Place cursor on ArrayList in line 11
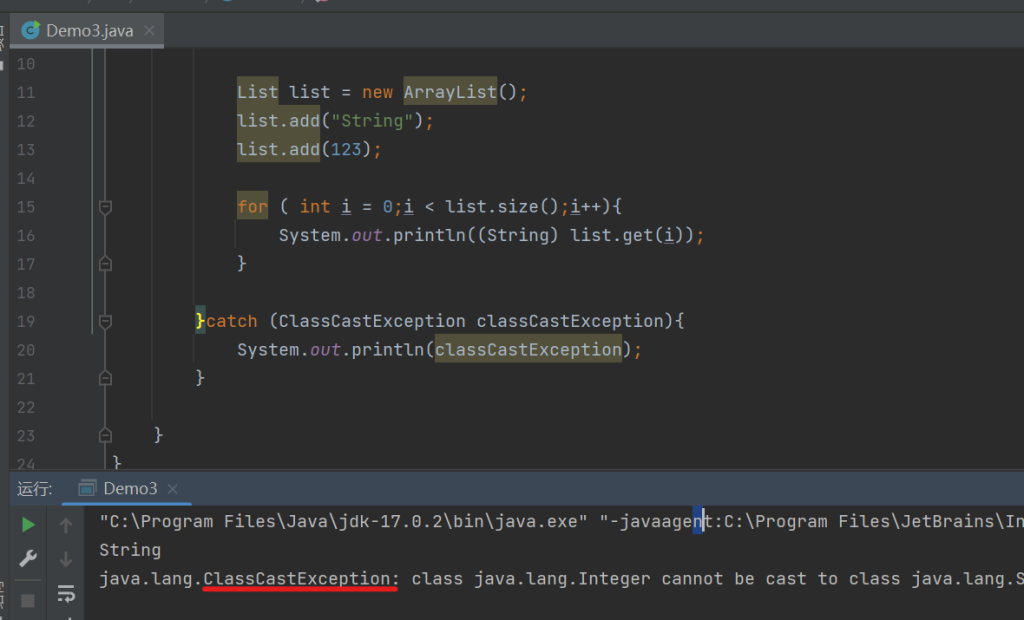Viewport: 1024px width, 620px height. (450, 92)
